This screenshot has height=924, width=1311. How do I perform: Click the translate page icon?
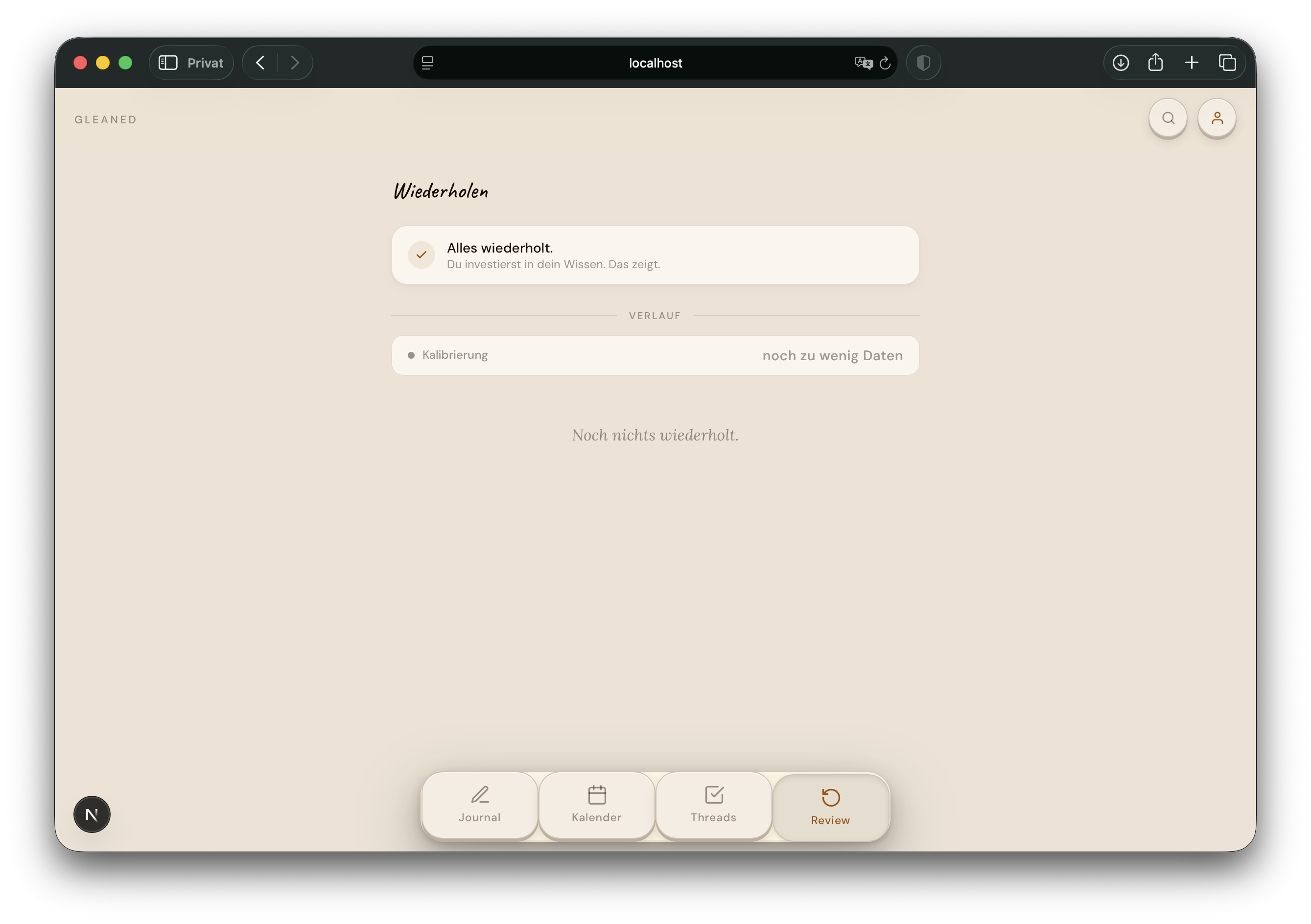coord(864,63)
